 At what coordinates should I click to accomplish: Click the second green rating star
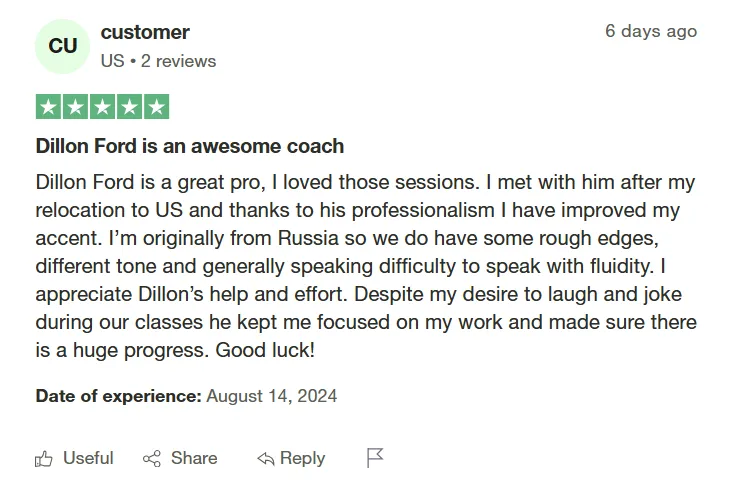point(75,107)
